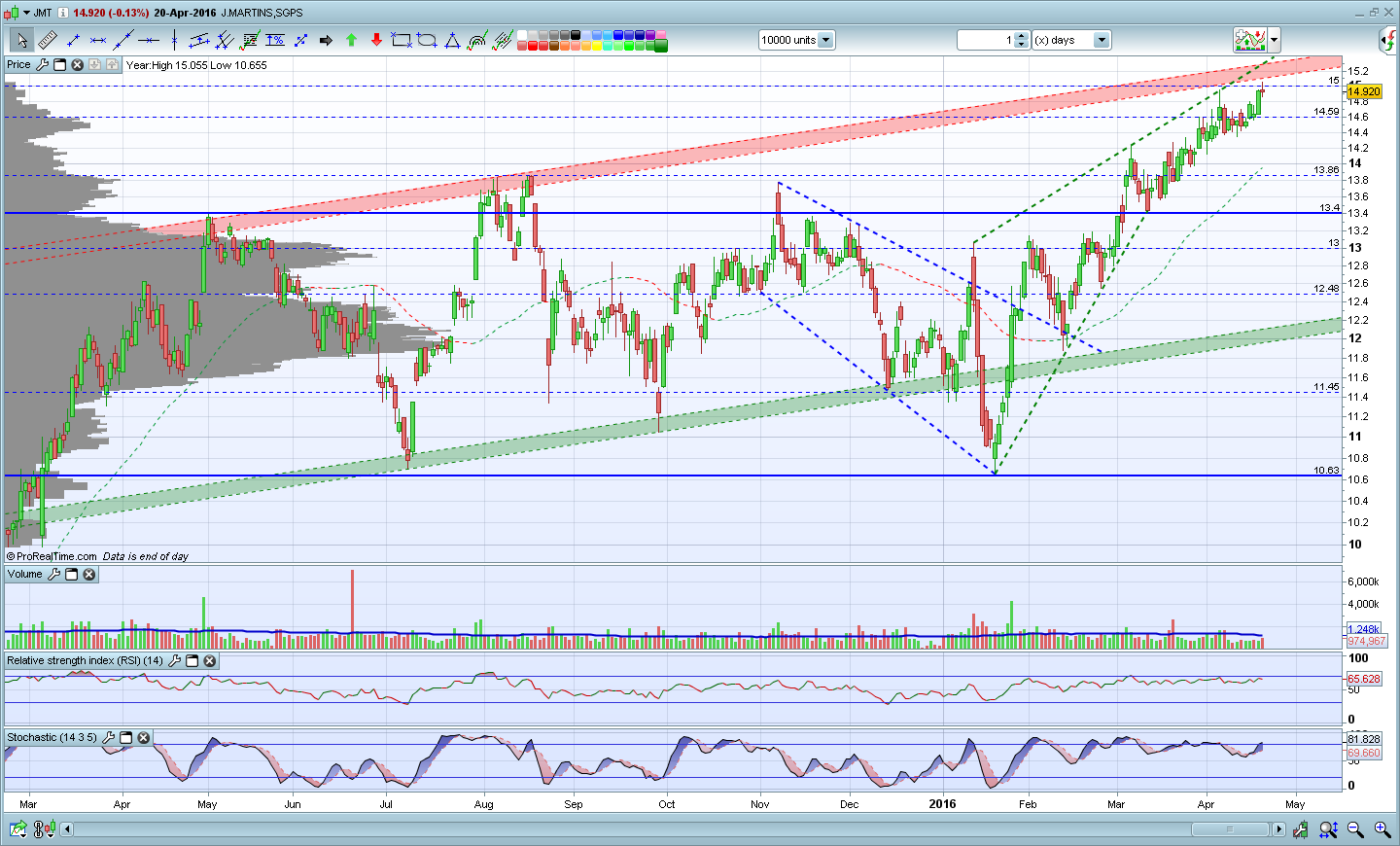
Task: Select the ellipse drawing tool
Action: pos(427,40)
